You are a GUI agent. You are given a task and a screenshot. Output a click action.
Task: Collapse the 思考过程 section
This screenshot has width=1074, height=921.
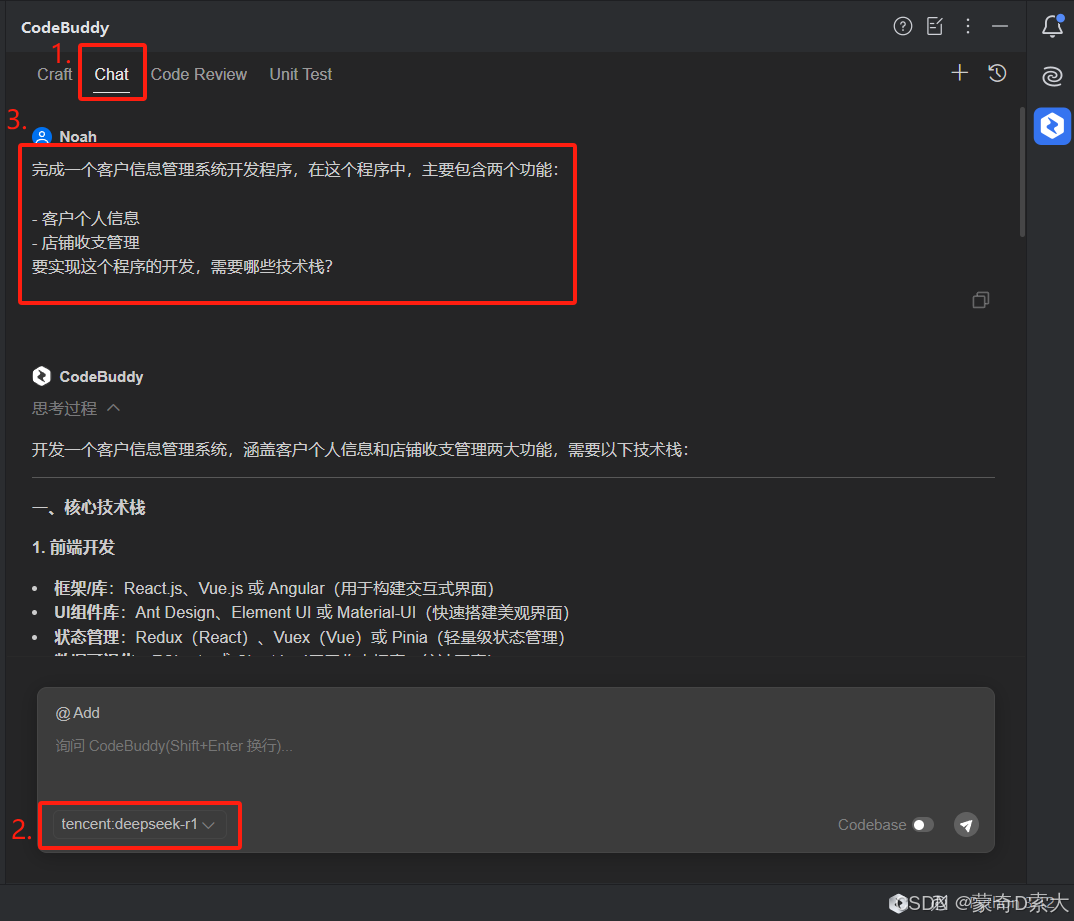(76, 409)
